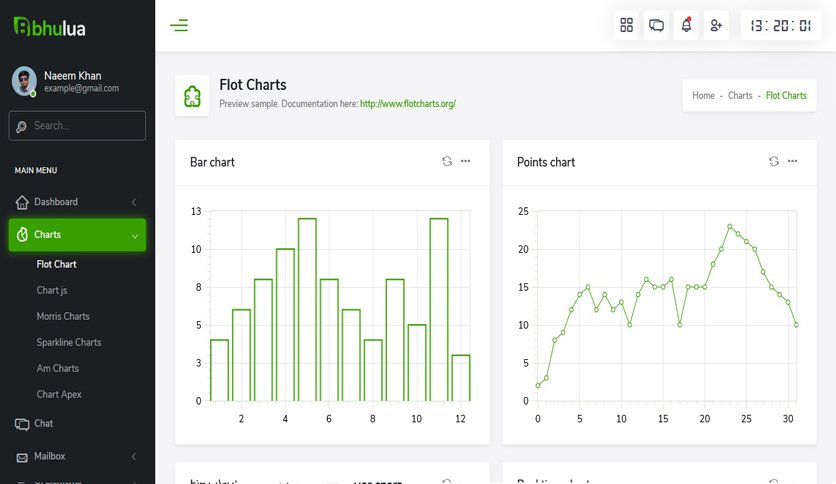Go to Charts breadcrumb

[x=740, y=95]
